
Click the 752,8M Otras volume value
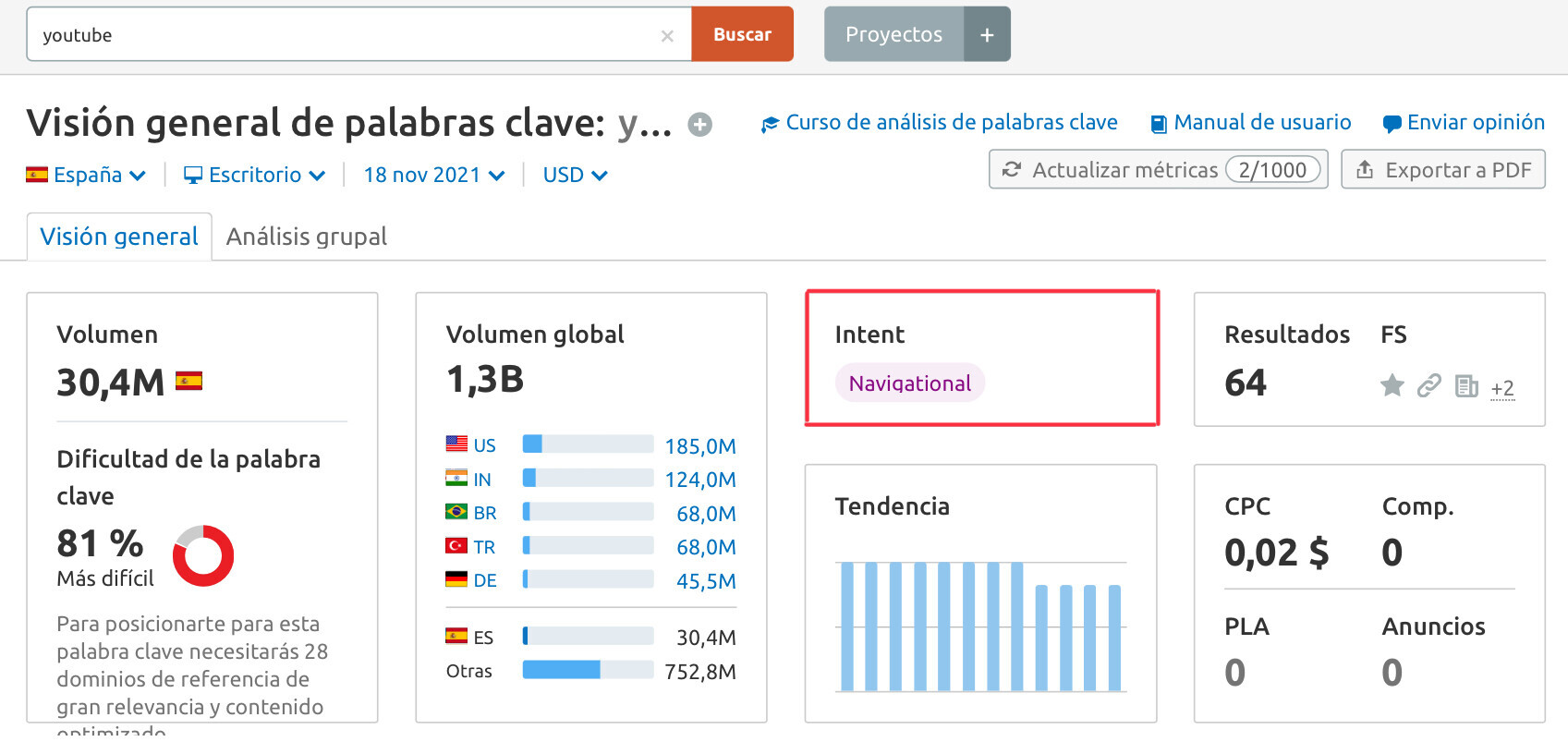700,672
